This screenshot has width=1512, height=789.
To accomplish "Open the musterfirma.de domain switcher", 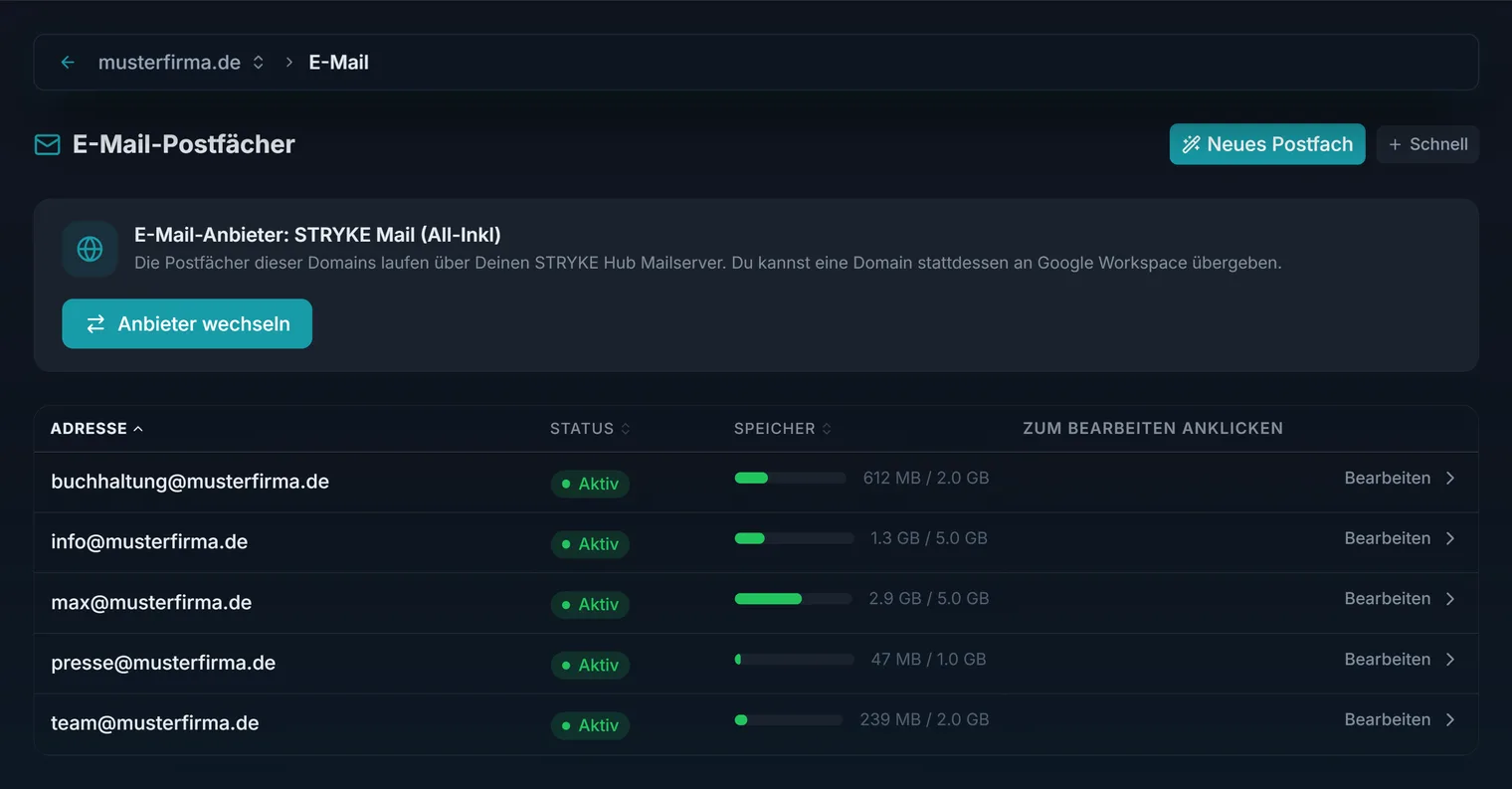I will [181, 63].
